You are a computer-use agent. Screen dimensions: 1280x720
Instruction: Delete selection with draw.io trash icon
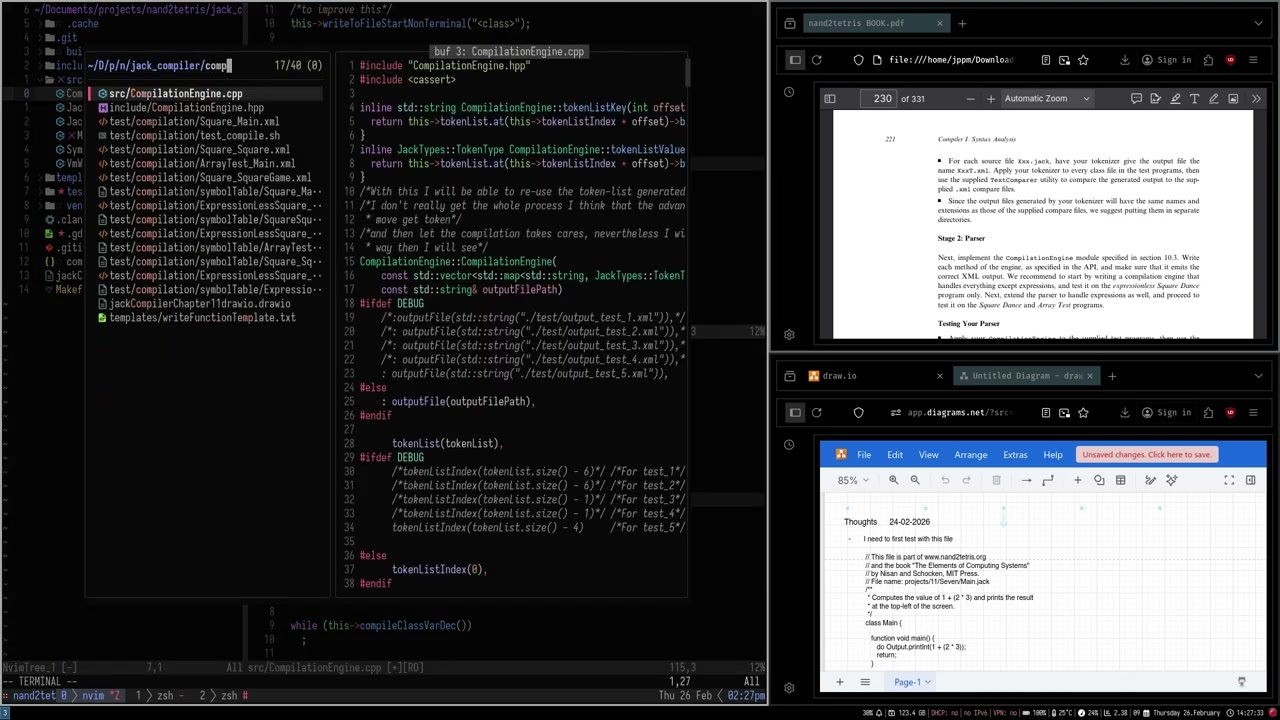tap(996, 481)
